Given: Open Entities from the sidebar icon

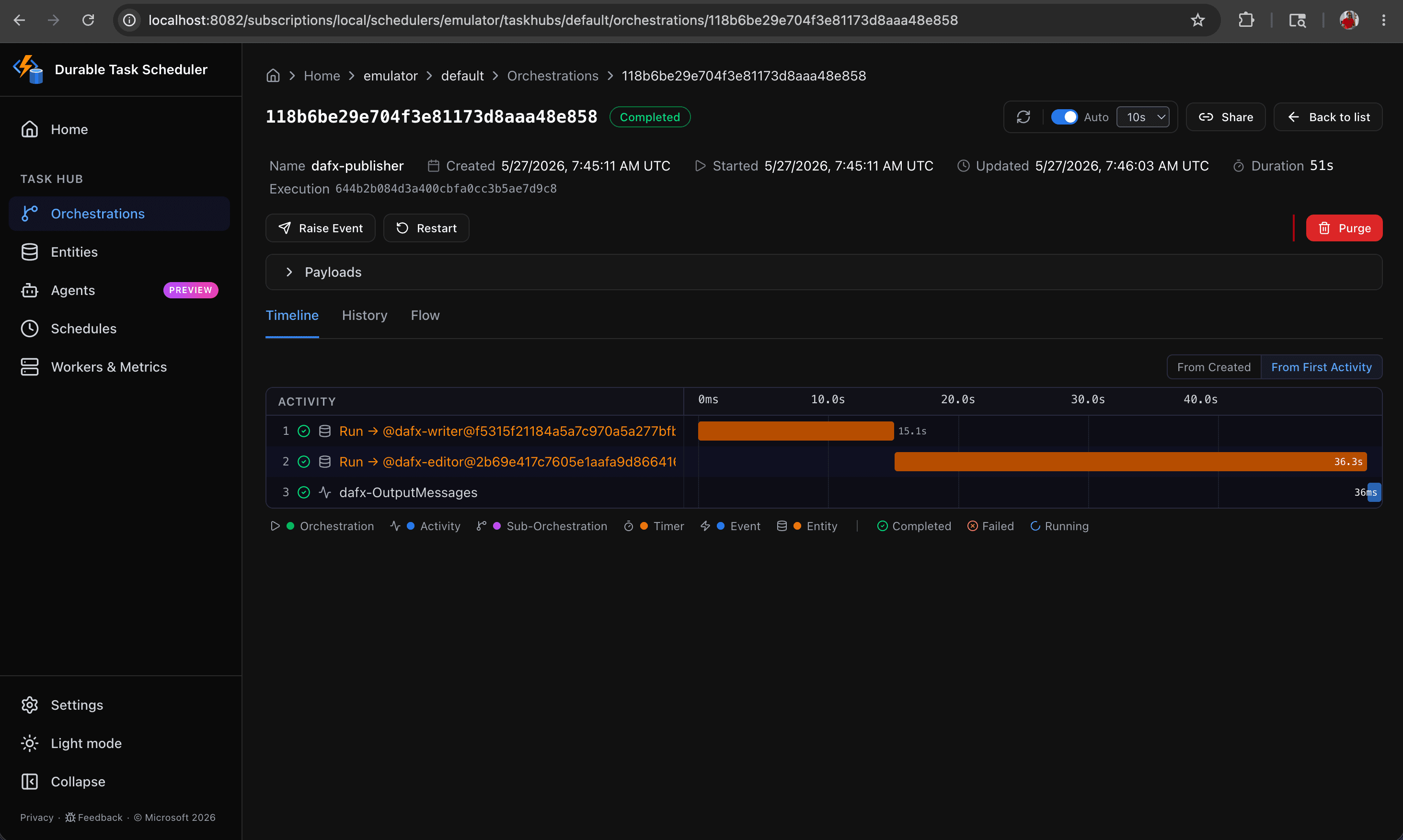Looking at the screenshot, I should coord(29,252).
